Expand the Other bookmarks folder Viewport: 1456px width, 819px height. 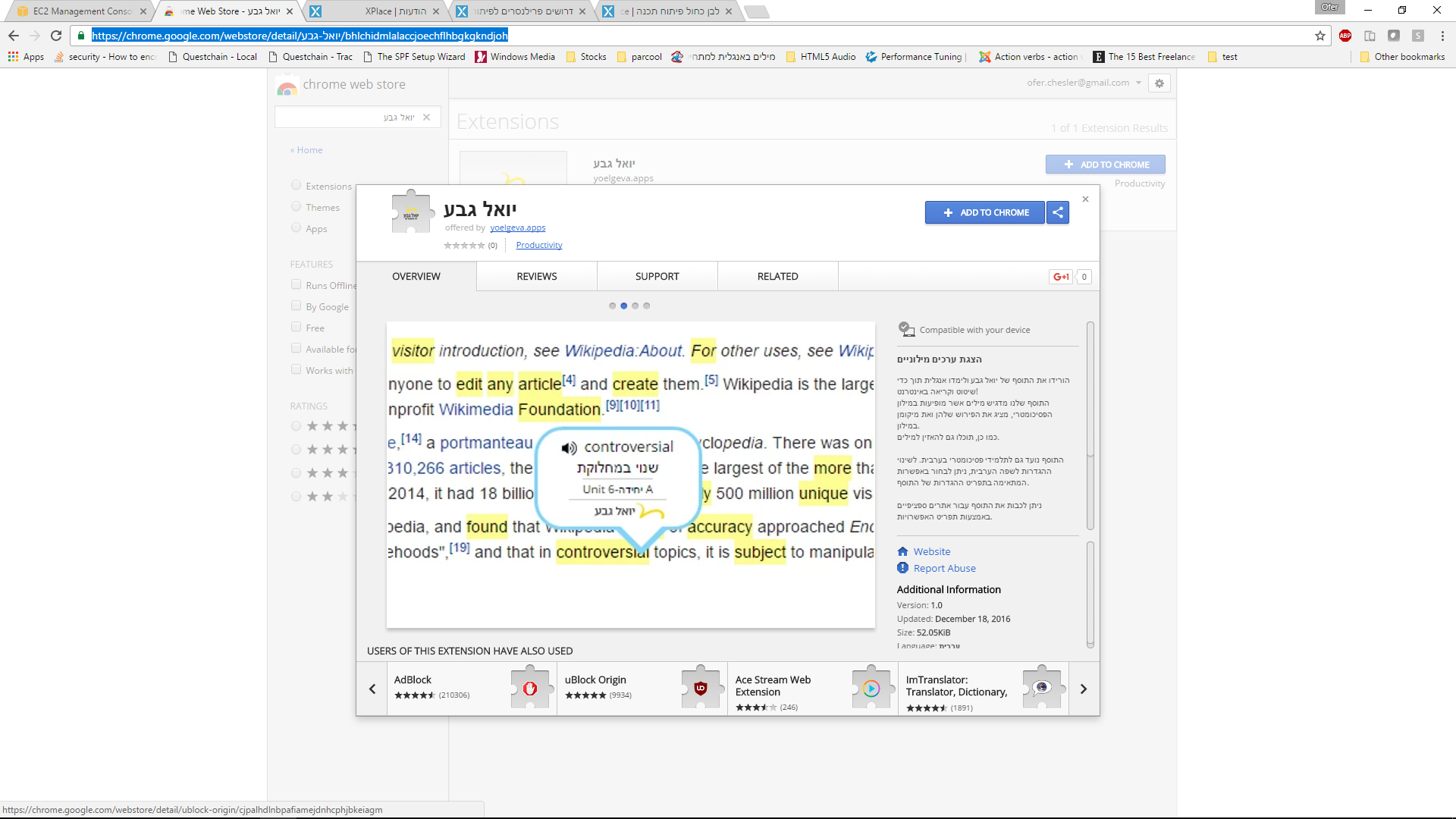[1402, 57]
